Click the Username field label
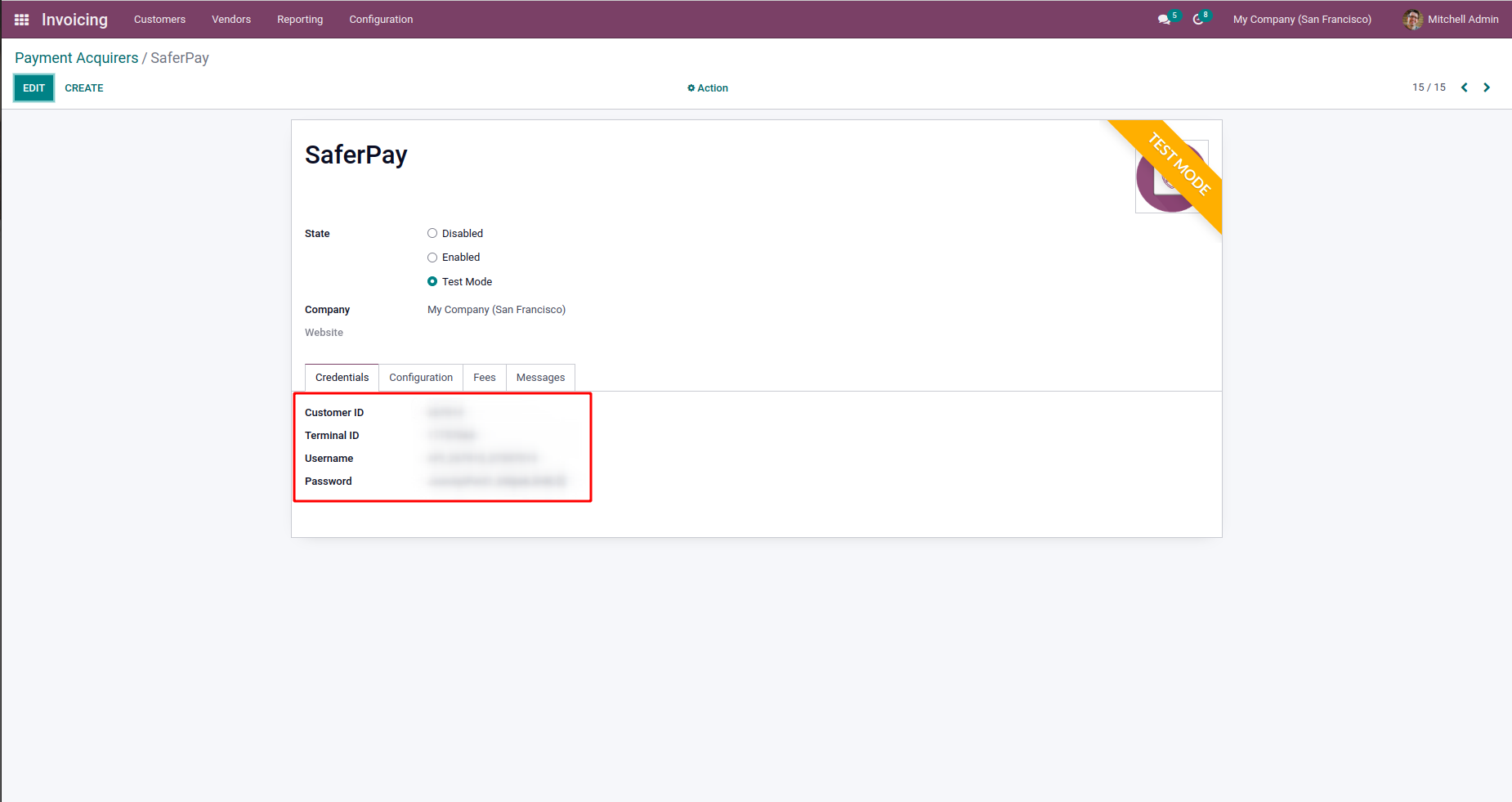This screenshot has height=802, width=1512. point(329,459)
